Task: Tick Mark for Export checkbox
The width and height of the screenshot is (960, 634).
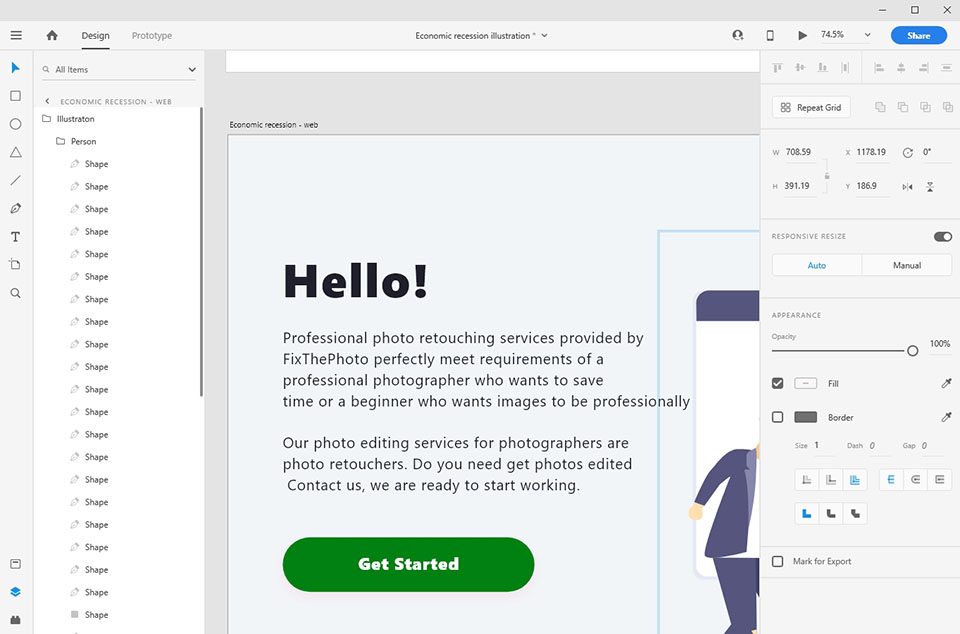Action: [777, 561]
